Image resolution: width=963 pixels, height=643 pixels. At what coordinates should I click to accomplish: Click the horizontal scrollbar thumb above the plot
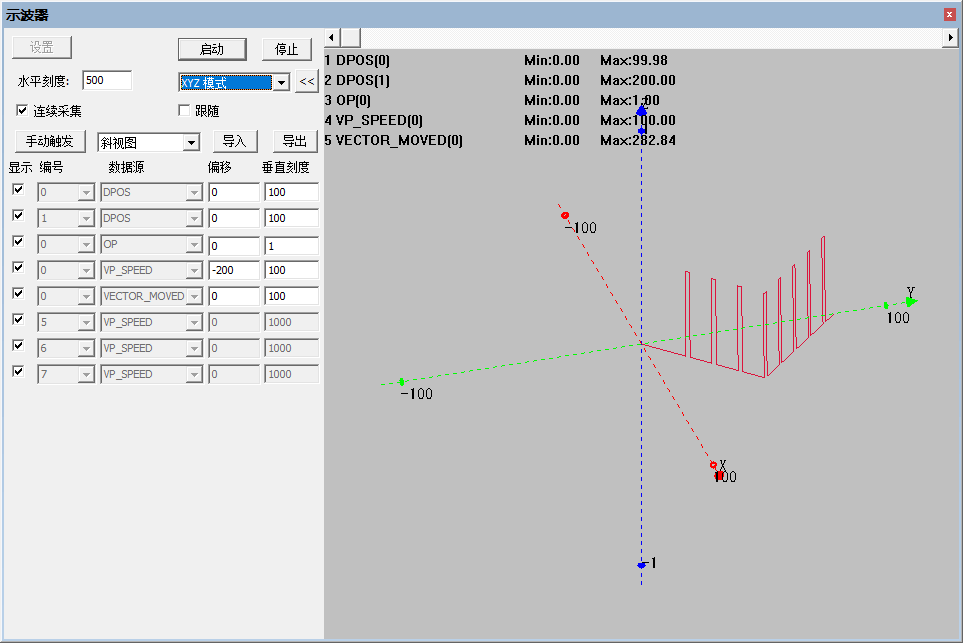(351, 37)
